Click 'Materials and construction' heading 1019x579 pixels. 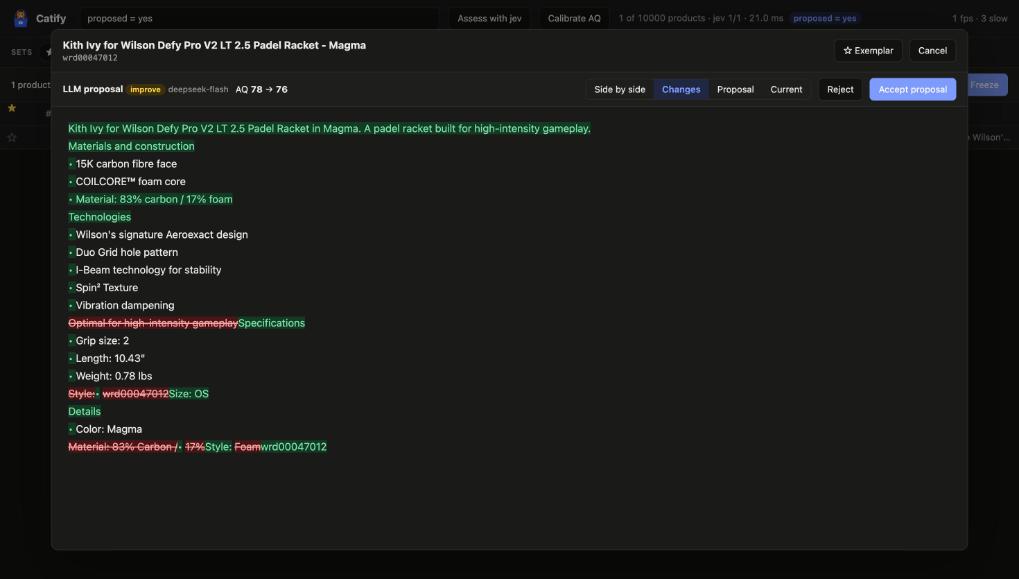click(131, 146)
